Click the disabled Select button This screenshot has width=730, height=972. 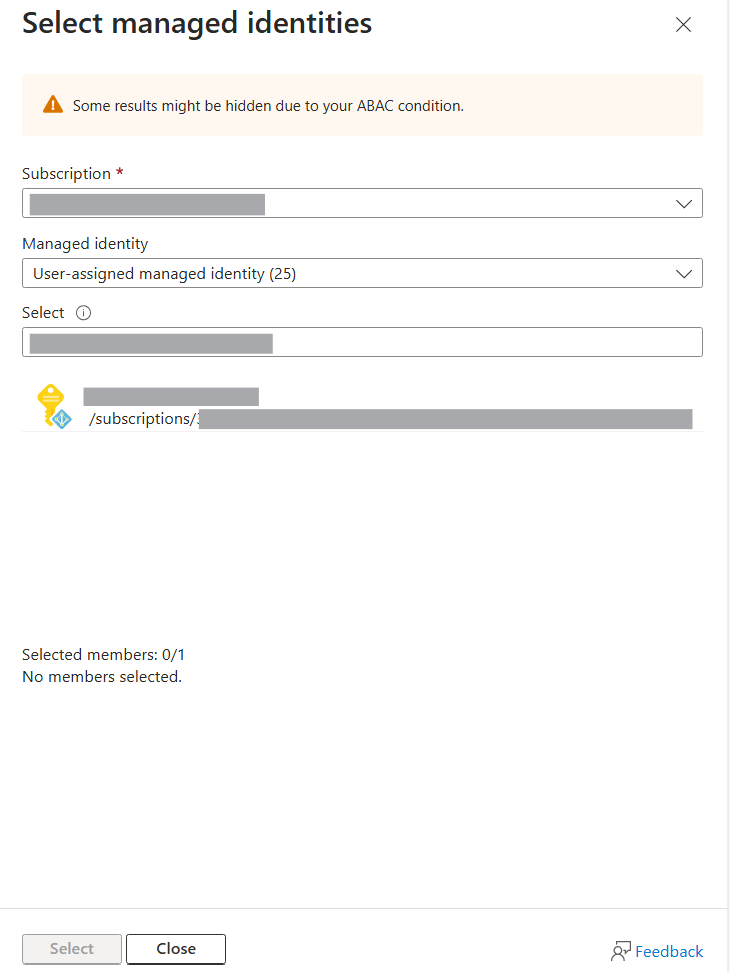tap(71, 948)
